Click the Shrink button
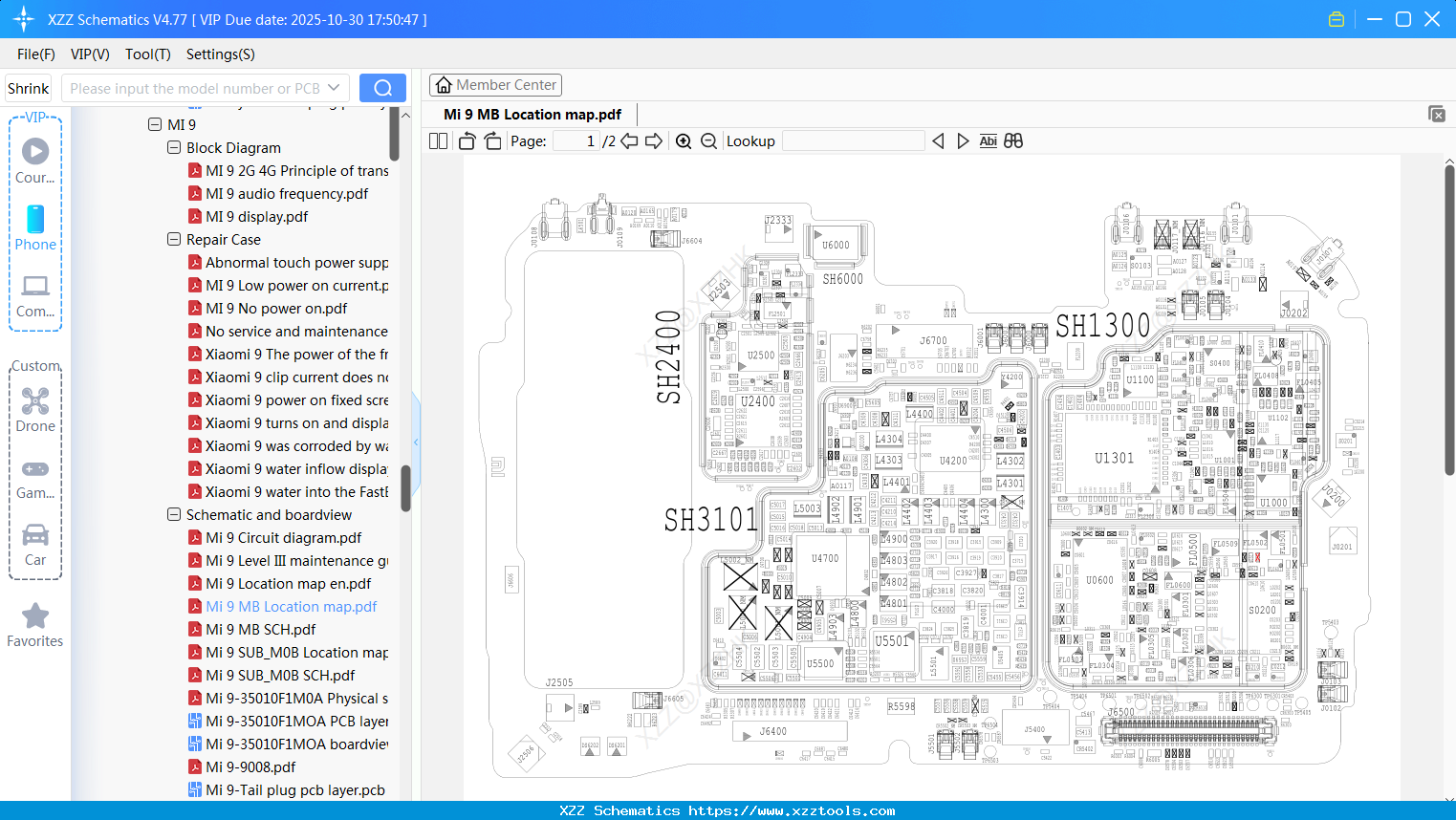Viewport: 1456px width, 820px height. click(28, 87)
